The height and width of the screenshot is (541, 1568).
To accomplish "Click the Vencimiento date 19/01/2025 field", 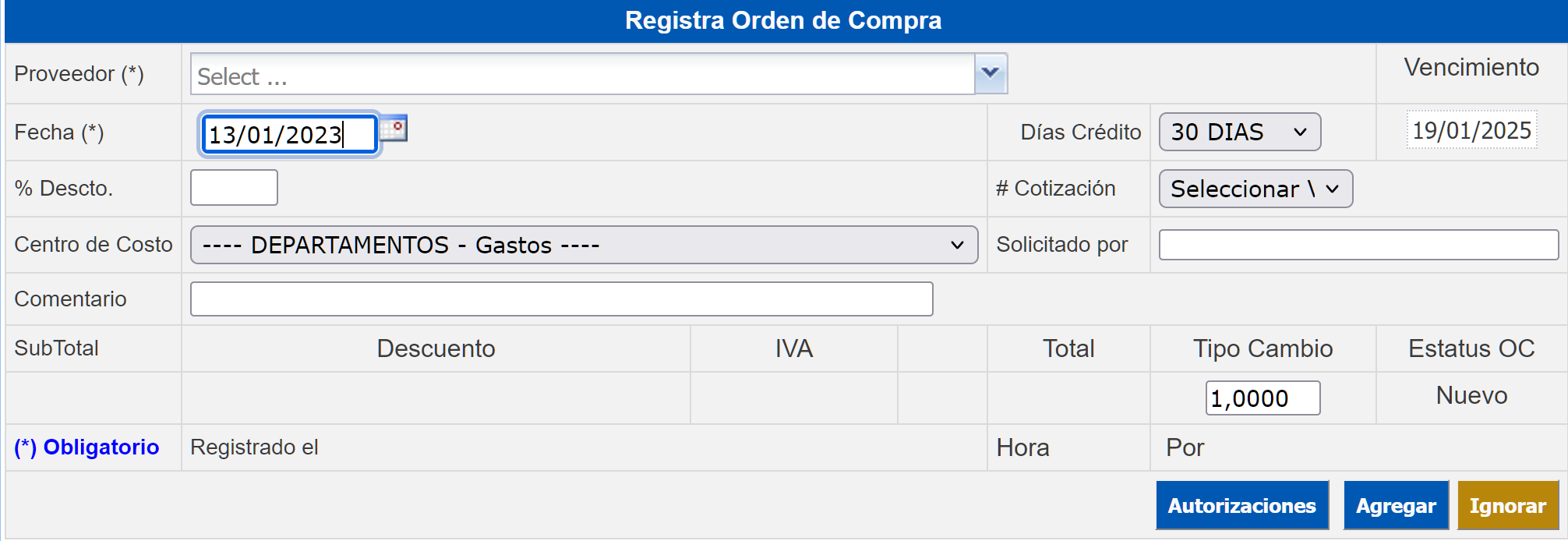I will (1471, 130).
